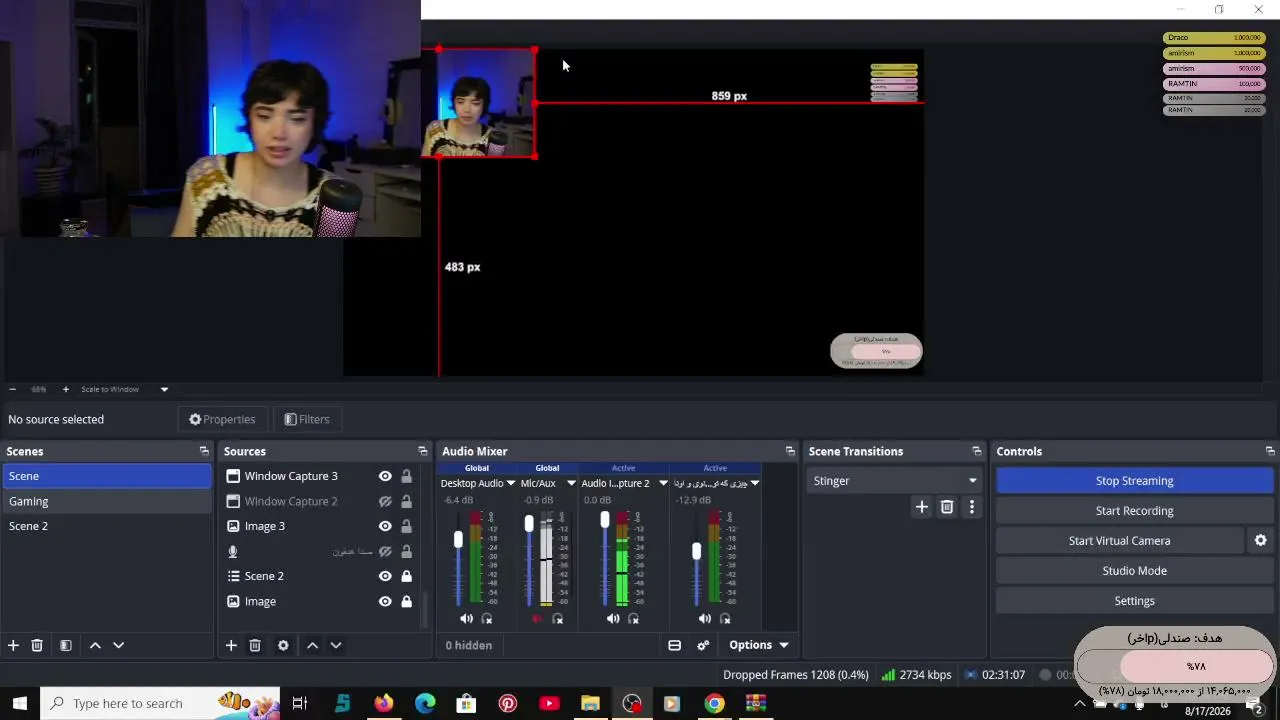
Task: Unmute the Mic/Aux channel
Action: click(537, 619)
